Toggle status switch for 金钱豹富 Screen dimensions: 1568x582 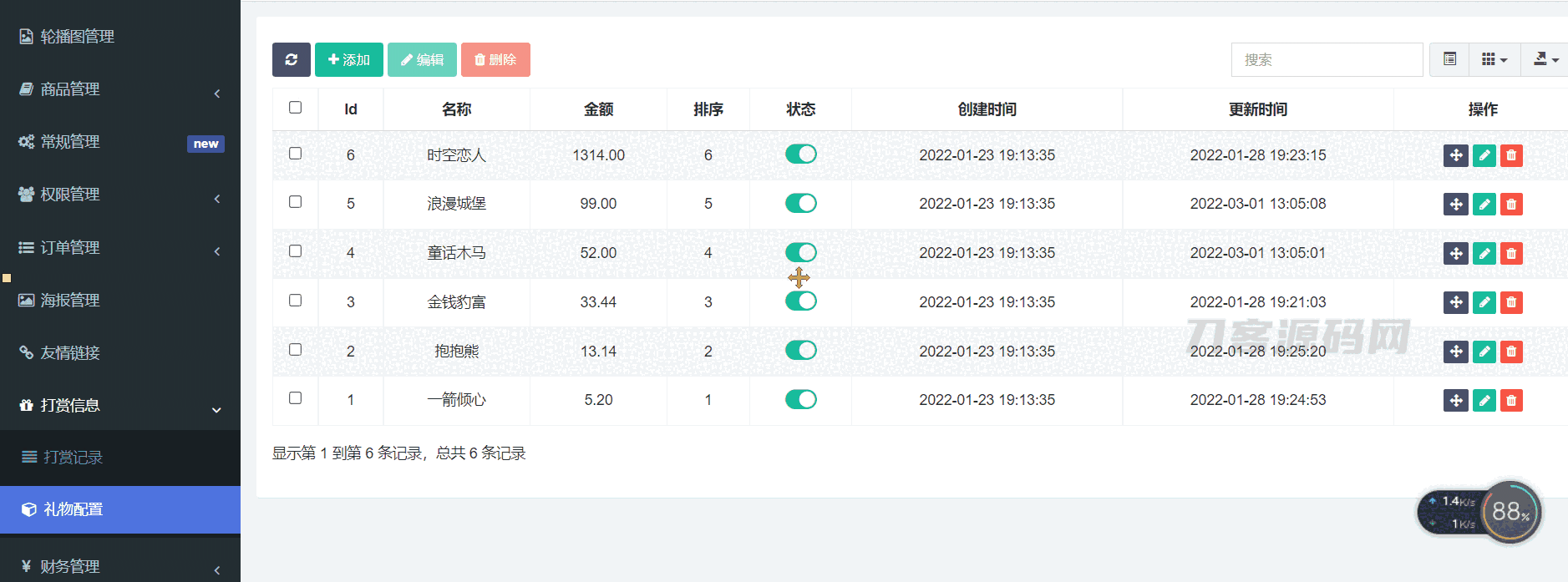pyautogui.click(x=800, y=301)
